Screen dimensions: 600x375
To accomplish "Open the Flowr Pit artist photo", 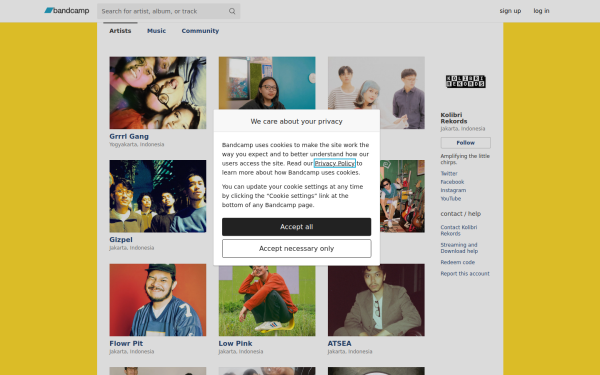I will point(158,300).
